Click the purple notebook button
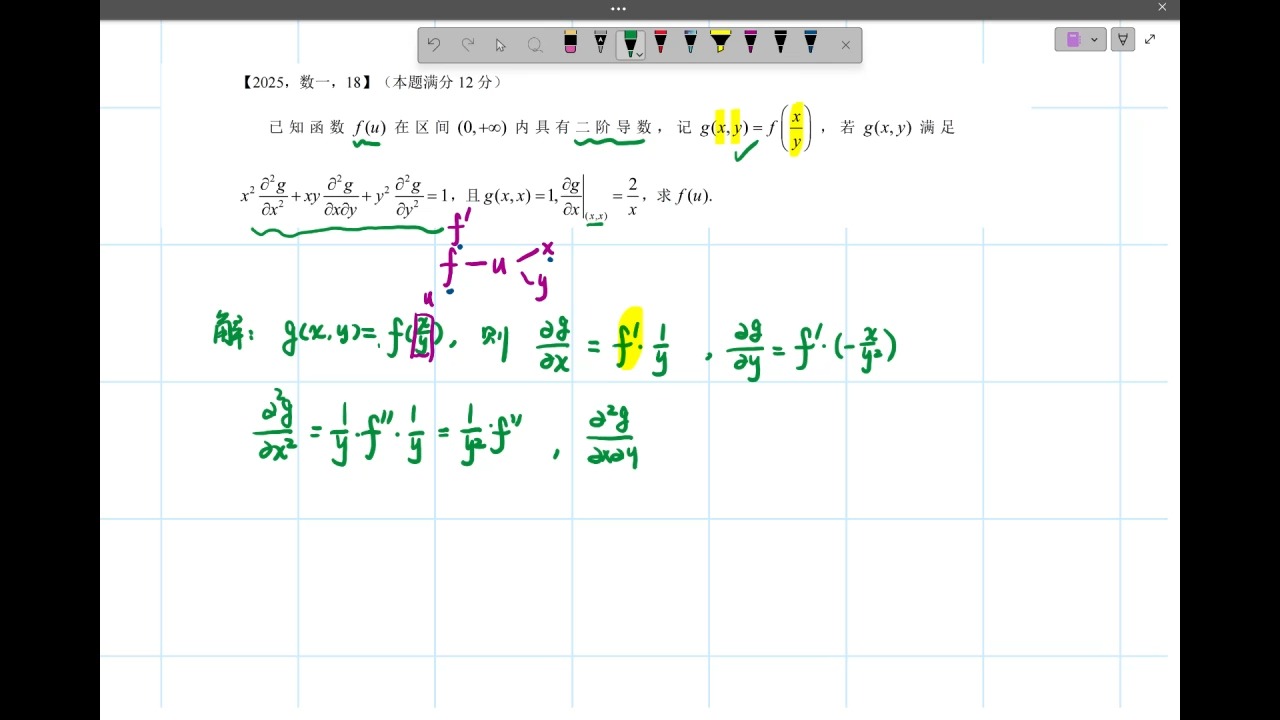The height and width of the screenshot is (720, 1280). point(1075,38)
